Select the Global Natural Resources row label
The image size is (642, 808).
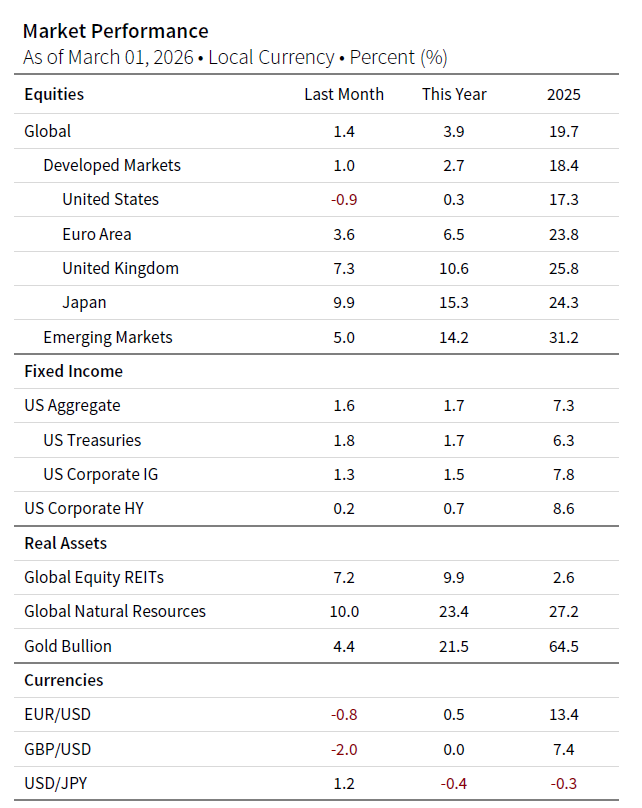tap(115, 611)
